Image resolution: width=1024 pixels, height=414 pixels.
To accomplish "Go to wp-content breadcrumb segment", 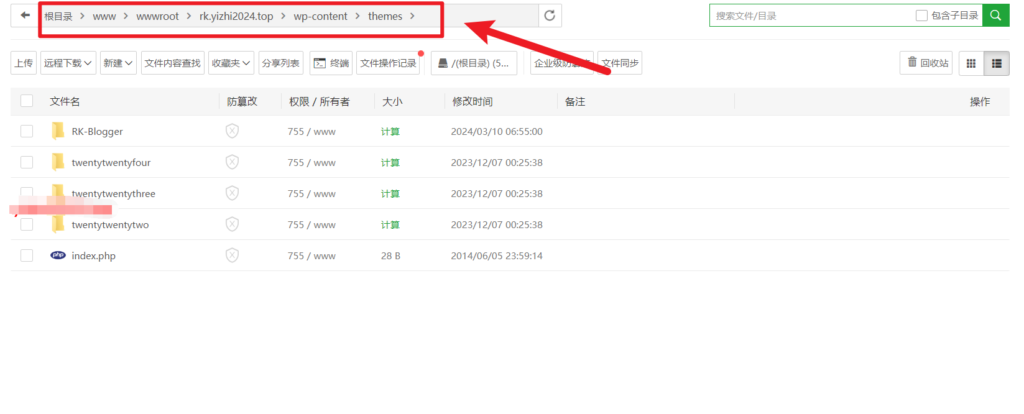I will coord(321,16).
